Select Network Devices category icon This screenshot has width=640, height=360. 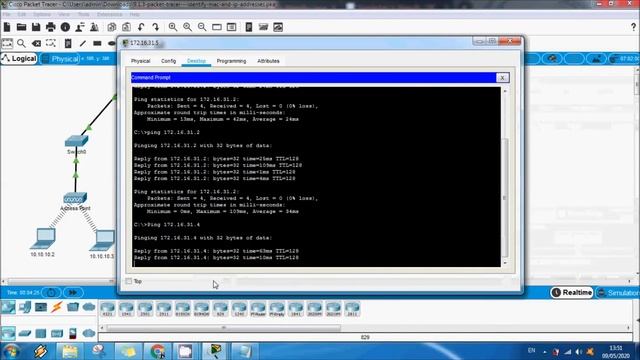coord(8,307)
